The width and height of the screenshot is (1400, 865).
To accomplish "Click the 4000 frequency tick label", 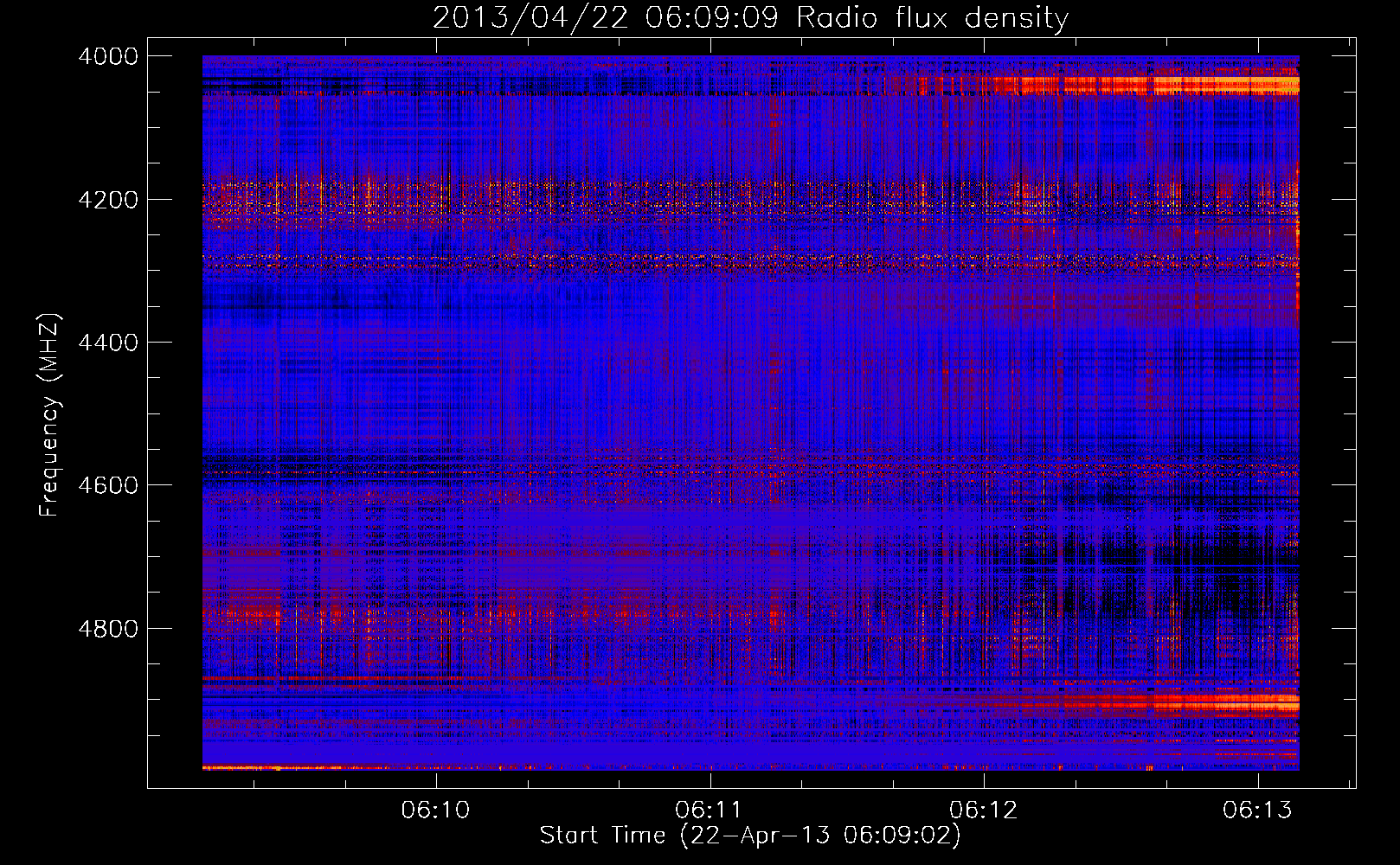I will [108, 56].
